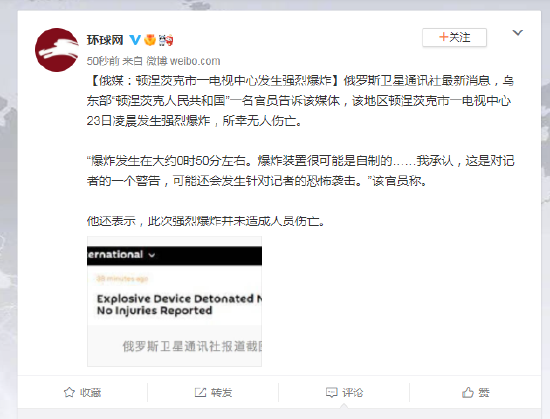550x419 pixels.
Task: Click the star icon next to 收藏
Action: click(x=69, y=392)
